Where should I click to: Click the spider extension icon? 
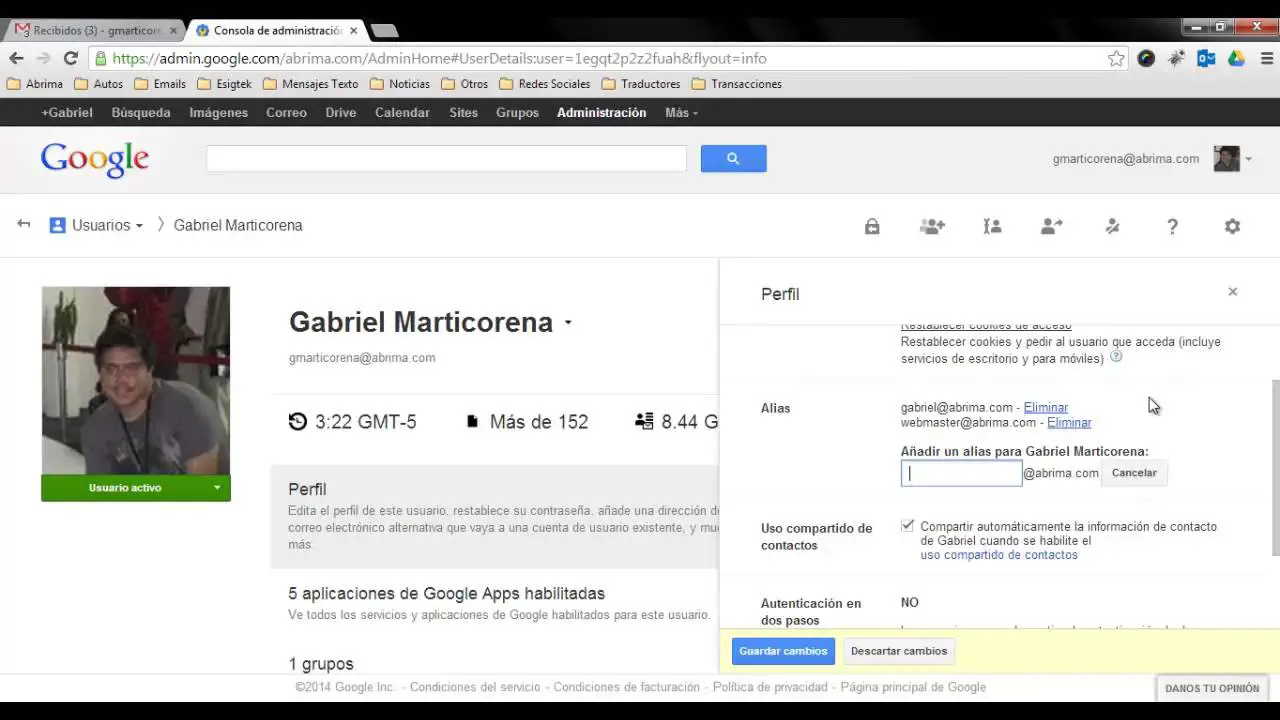1176,59
